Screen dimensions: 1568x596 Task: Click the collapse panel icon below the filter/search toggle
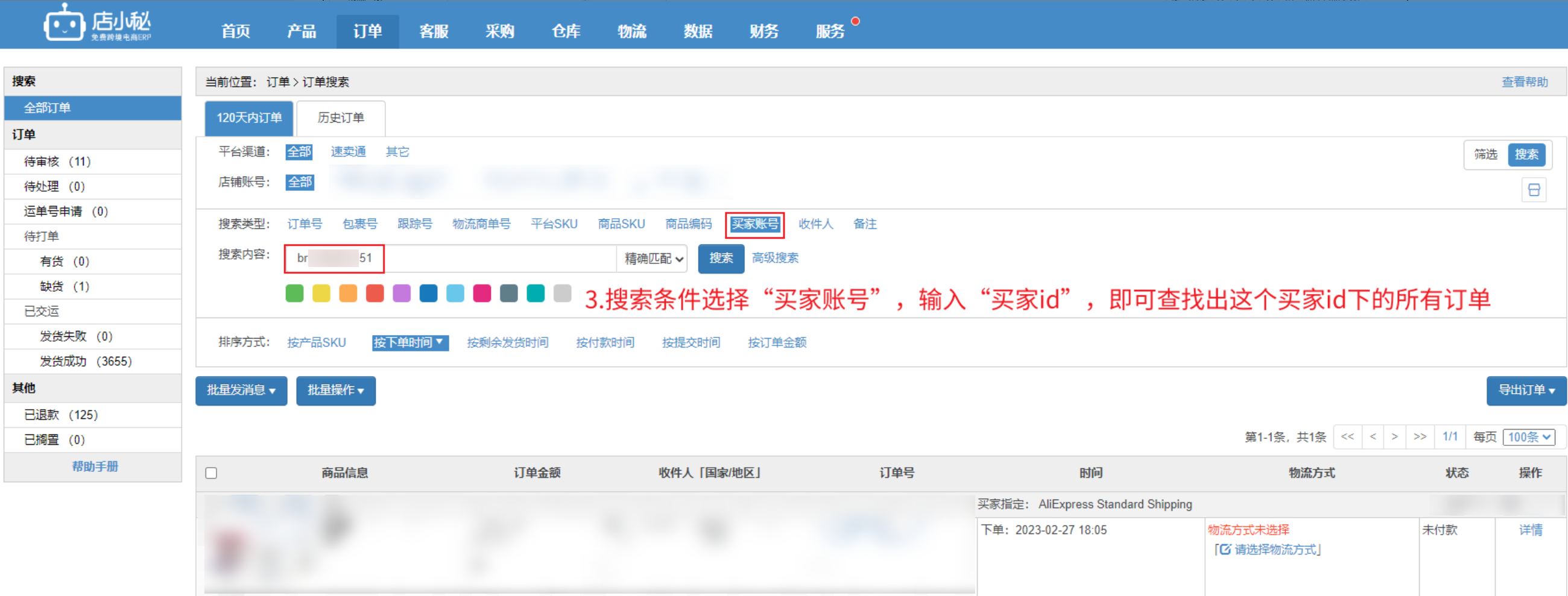point(1533,190)
